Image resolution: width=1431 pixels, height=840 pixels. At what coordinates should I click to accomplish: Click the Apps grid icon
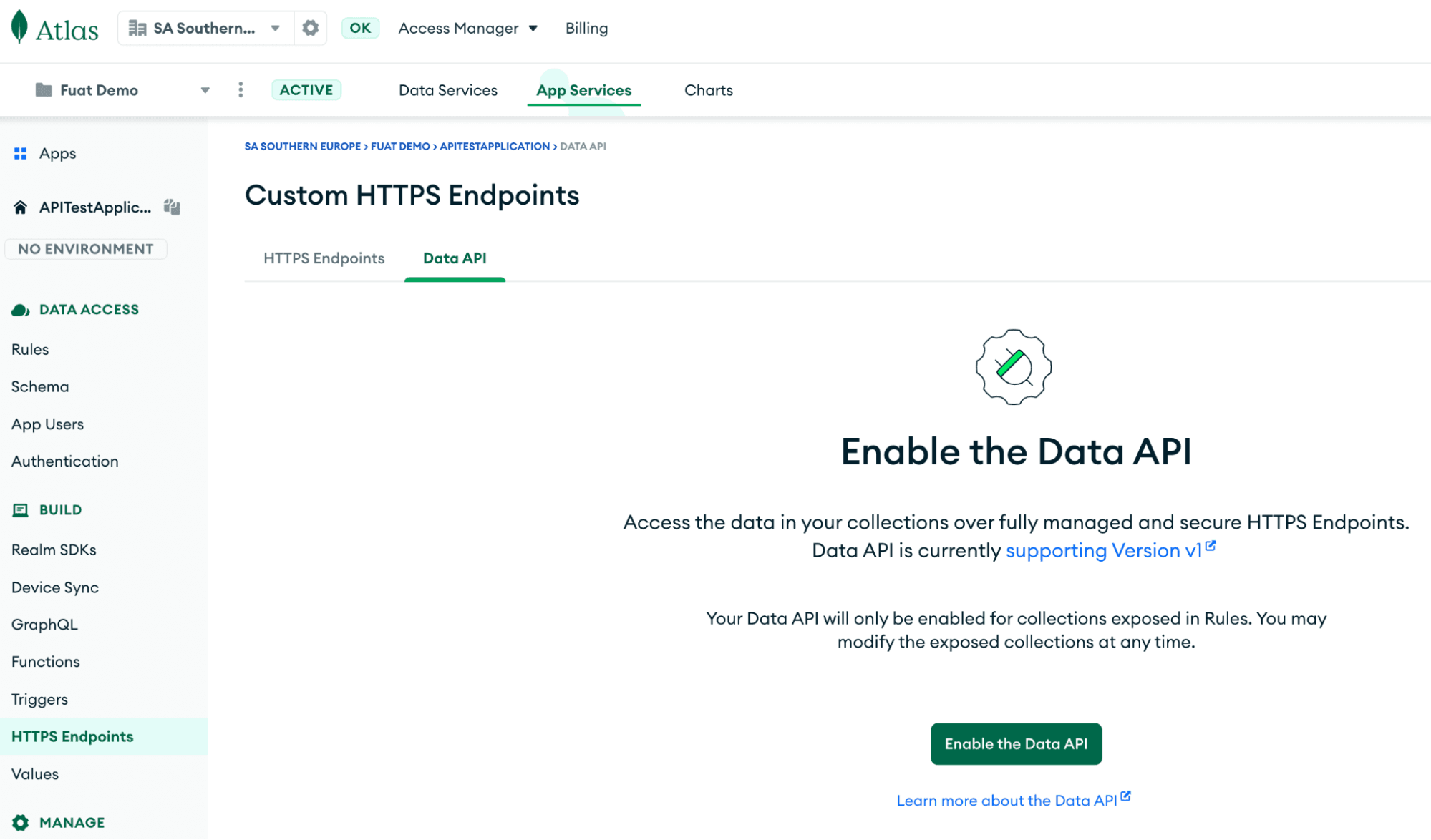20,153
